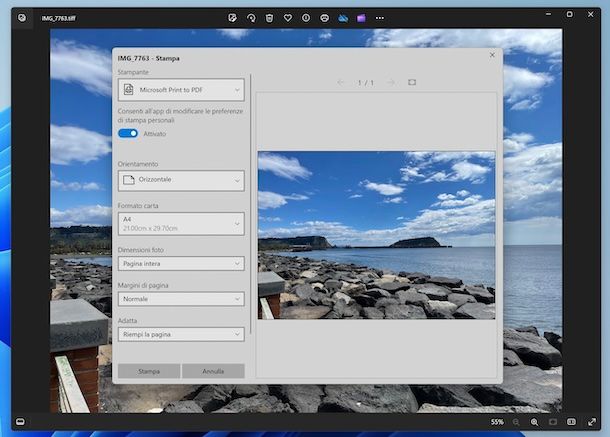Click the IMG_7763.tiff file name in the title bar
The height and width of the screenshot is (437, 610).
pos(59,18)
